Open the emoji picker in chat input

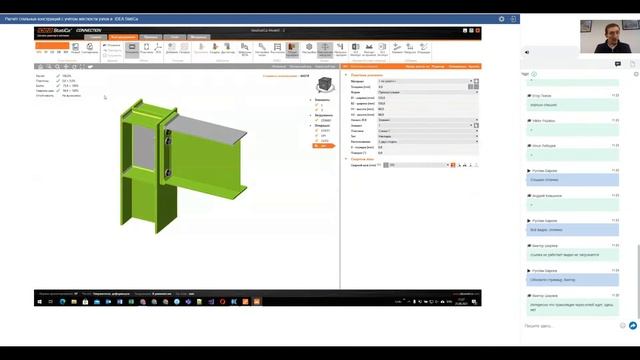coord(622,326)
